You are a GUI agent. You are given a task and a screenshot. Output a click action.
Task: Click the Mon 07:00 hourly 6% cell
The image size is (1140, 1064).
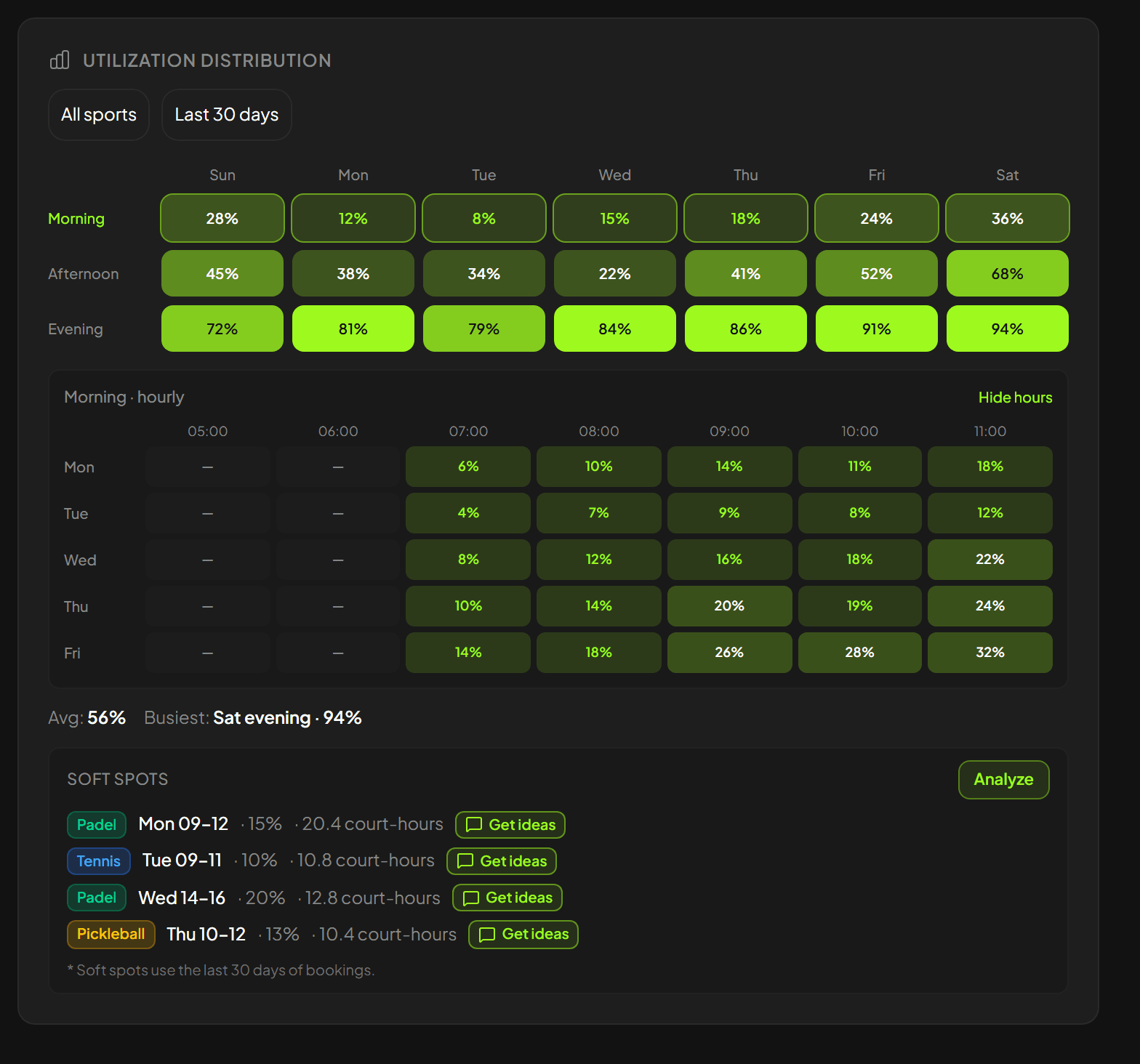(468, 467)
